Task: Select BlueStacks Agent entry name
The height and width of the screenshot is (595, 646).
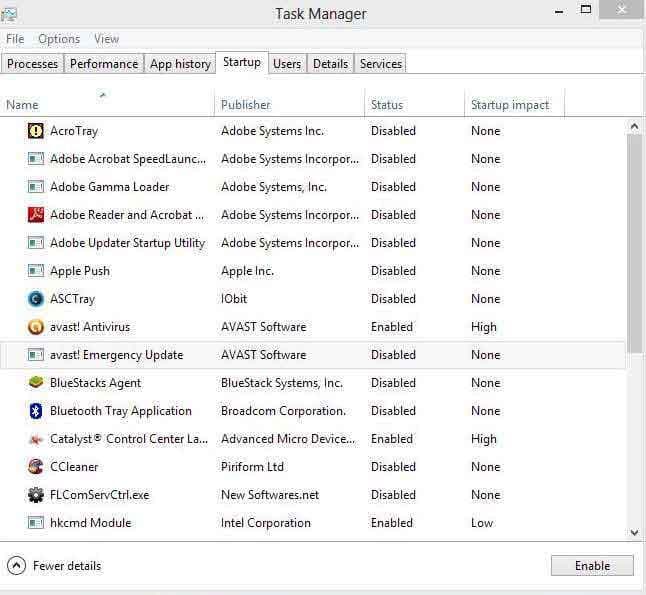Action: pos(96,383)
